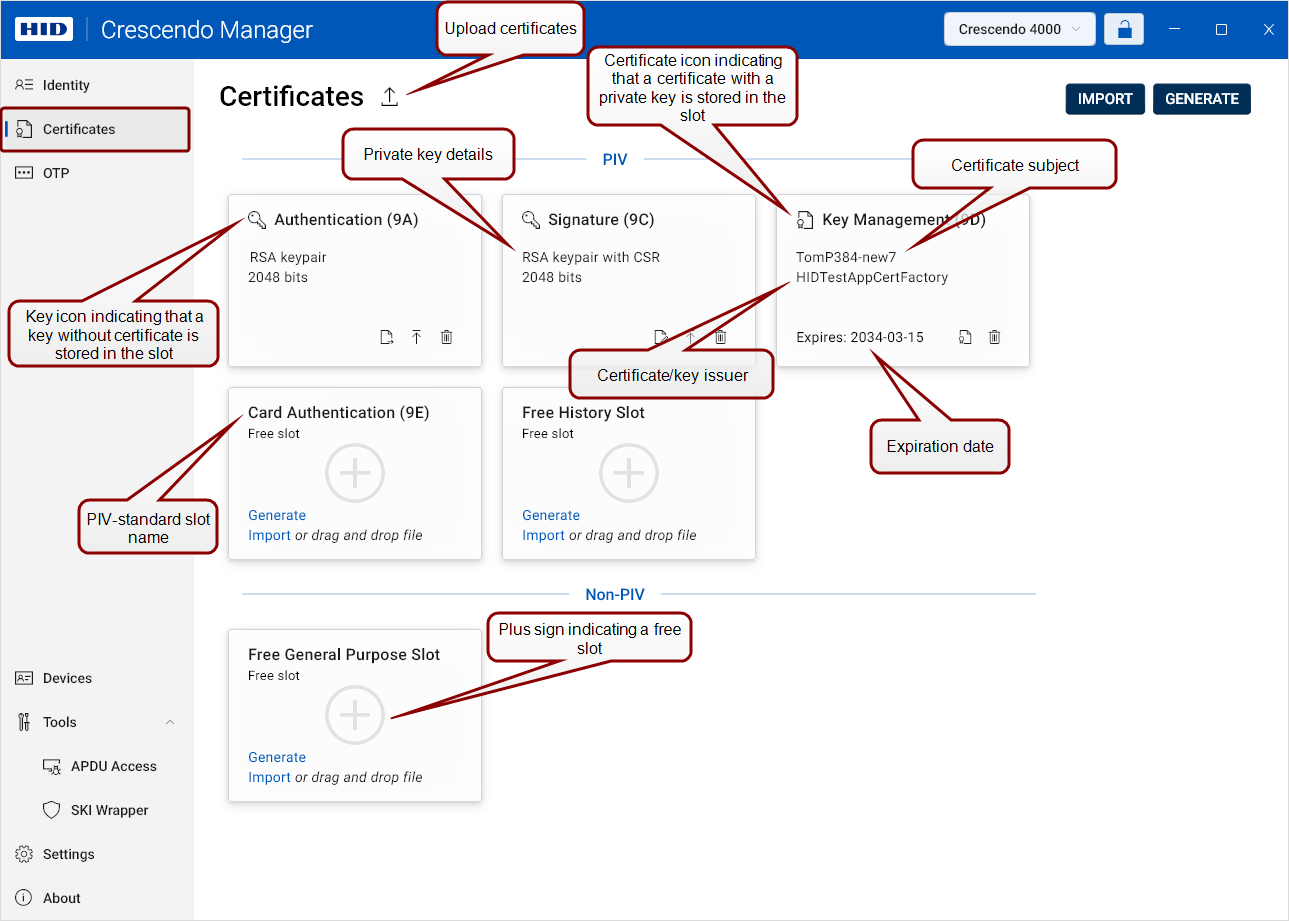Click the HIDTestAppCertFactory issuer text
This screenshot has width=1289, height=921.
872,277
